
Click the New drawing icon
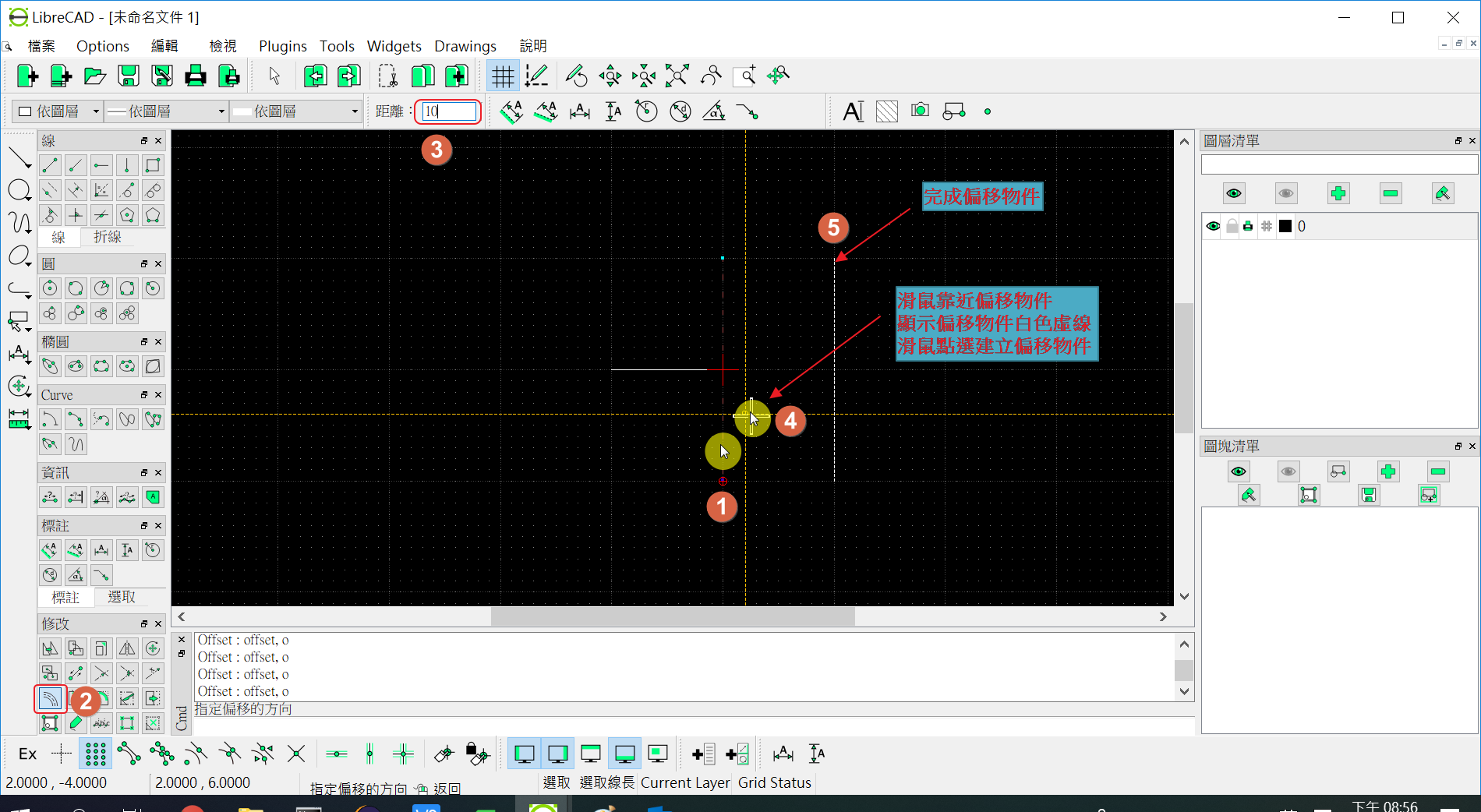click(27, 76)
